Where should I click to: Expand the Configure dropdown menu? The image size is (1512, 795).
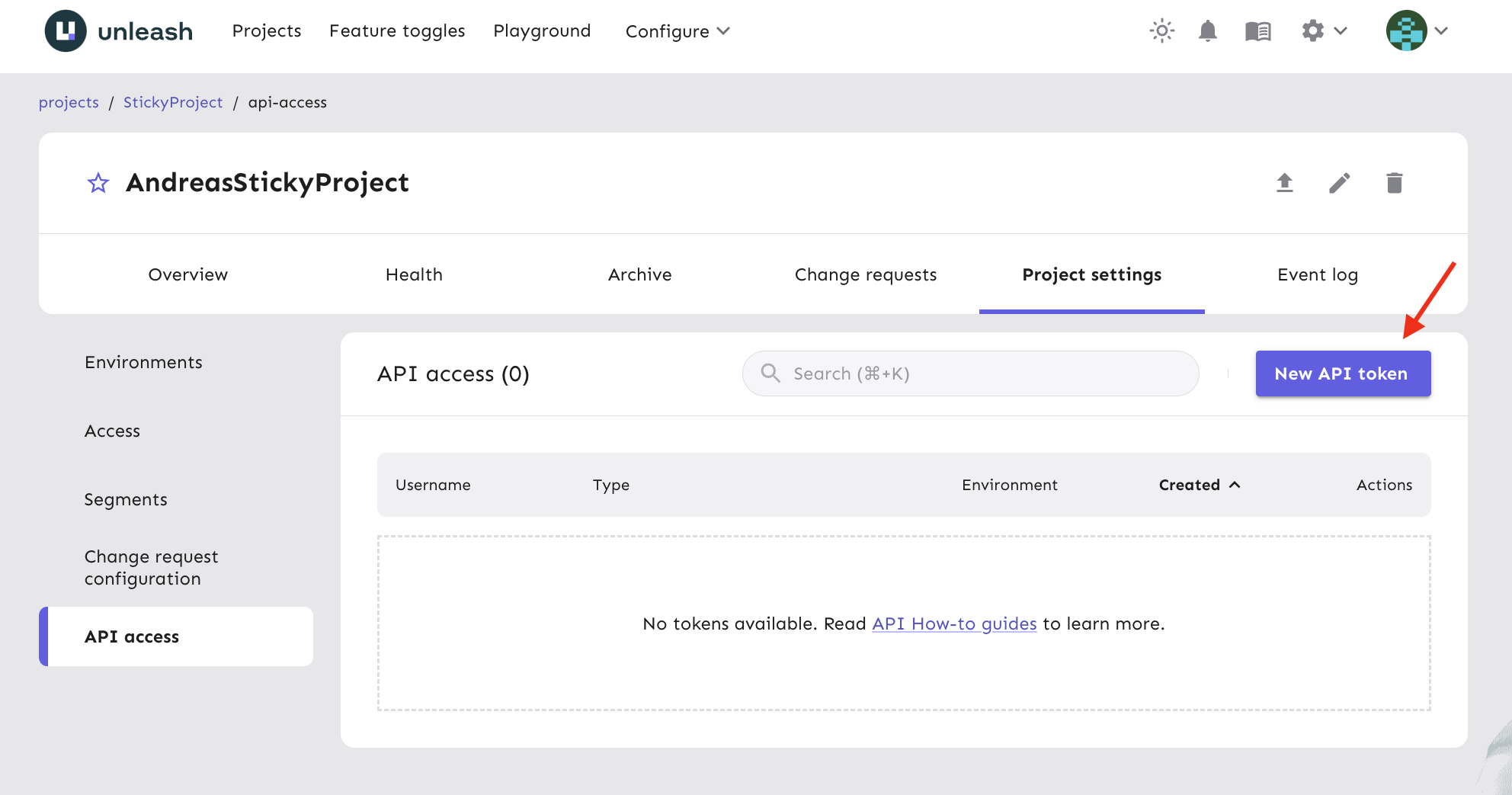coord(677,31)
